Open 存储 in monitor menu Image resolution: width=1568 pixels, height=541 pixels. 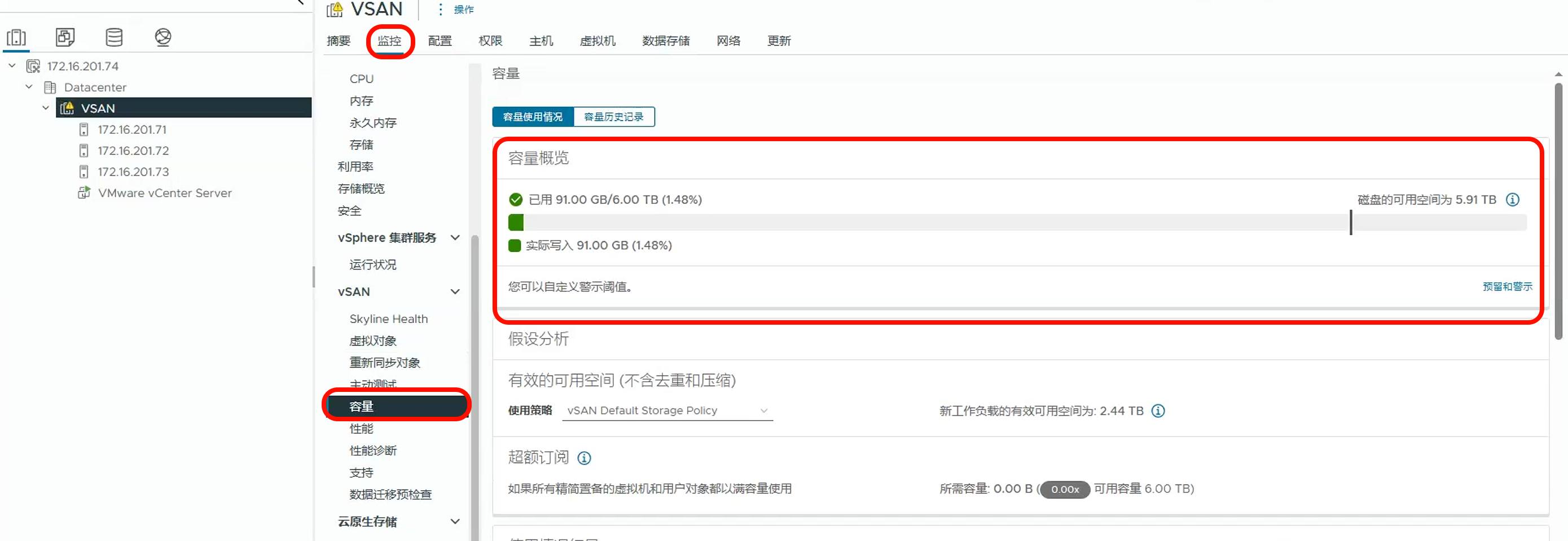tap(362, 145)
